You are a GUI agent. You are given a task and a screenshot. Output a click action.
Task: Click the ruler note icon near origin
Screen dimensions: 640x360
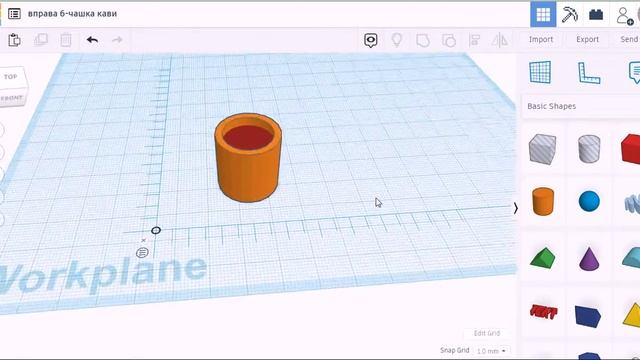pyautogui.click(x=142, y=253)
